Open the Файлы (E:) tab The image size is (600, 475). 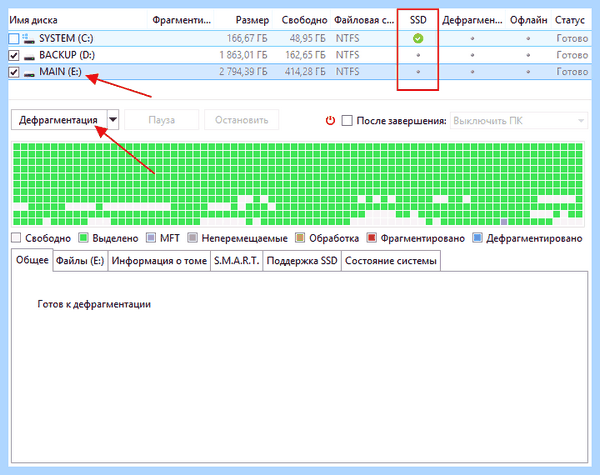coord(80,261)
